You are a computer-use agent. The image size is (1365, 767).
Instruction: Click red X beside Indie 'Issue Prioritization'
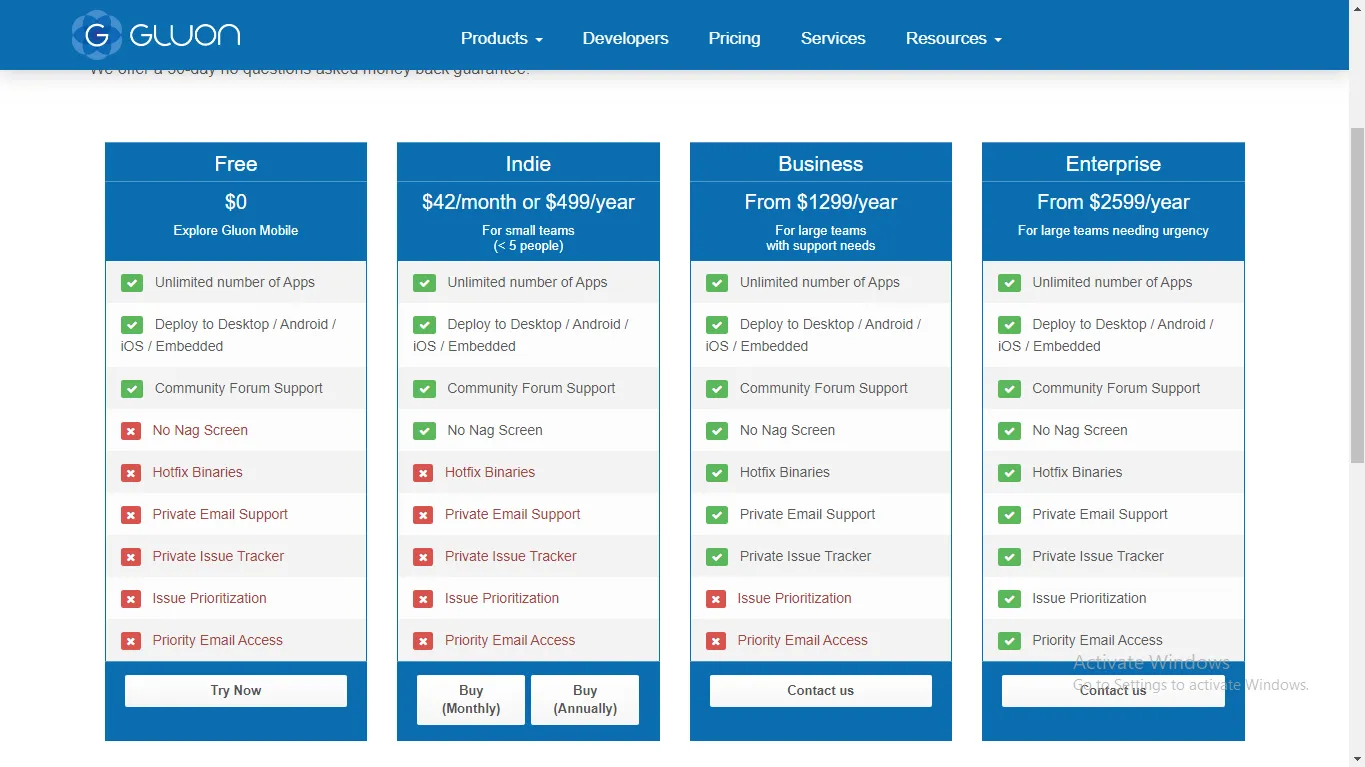(x=423, y=599)
